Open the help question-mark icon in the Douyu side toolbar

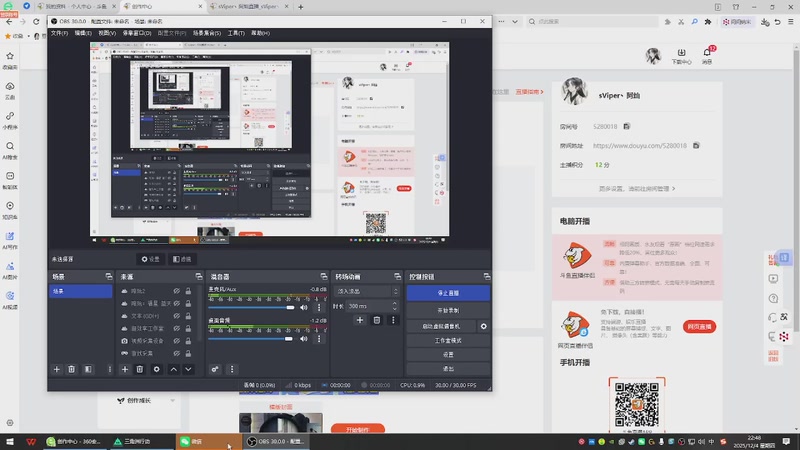pyautogui.click(x=773, y=298)
